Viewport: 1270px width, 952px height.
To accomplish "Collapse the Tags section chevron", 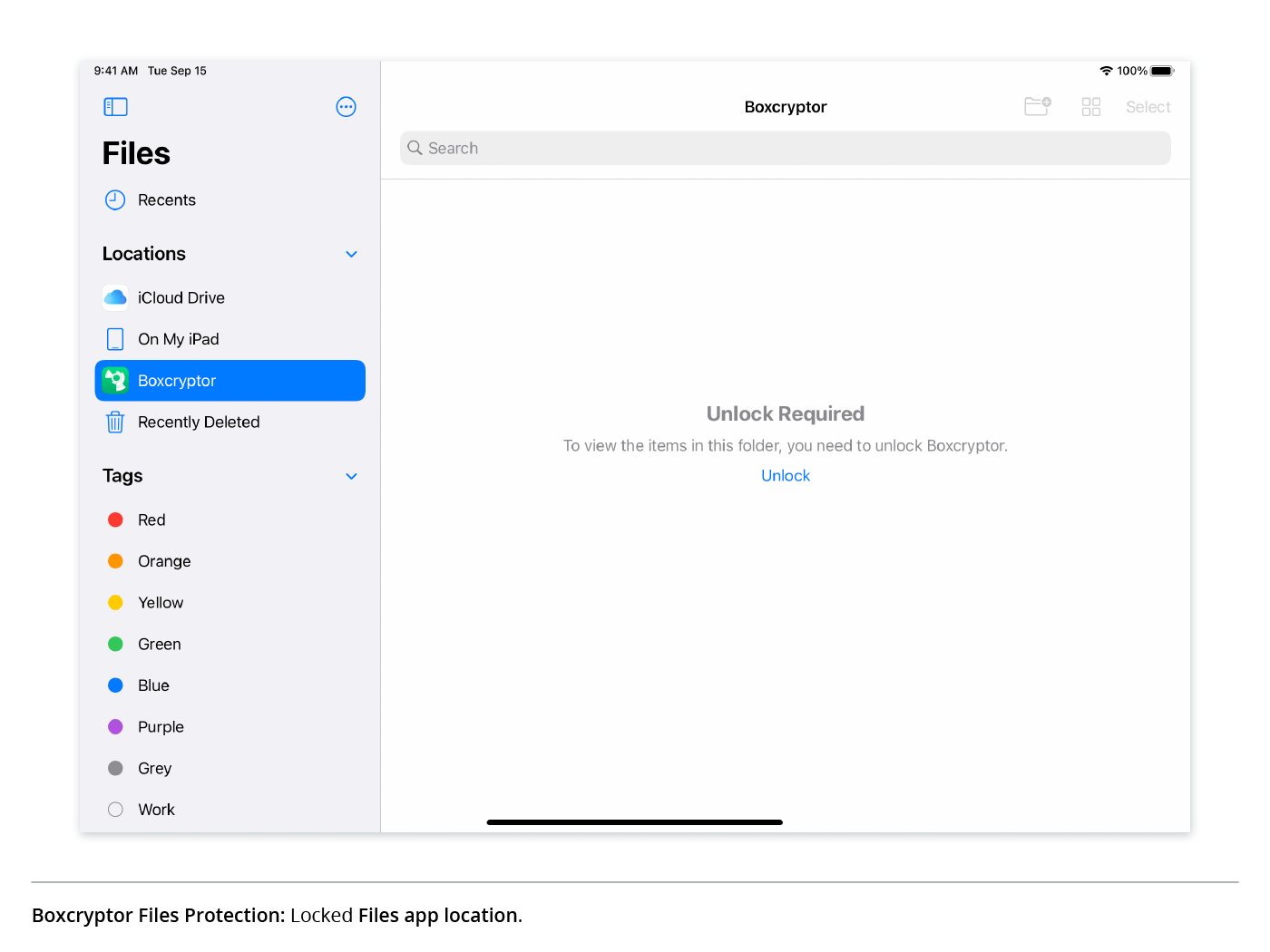I will pos(352,477).
